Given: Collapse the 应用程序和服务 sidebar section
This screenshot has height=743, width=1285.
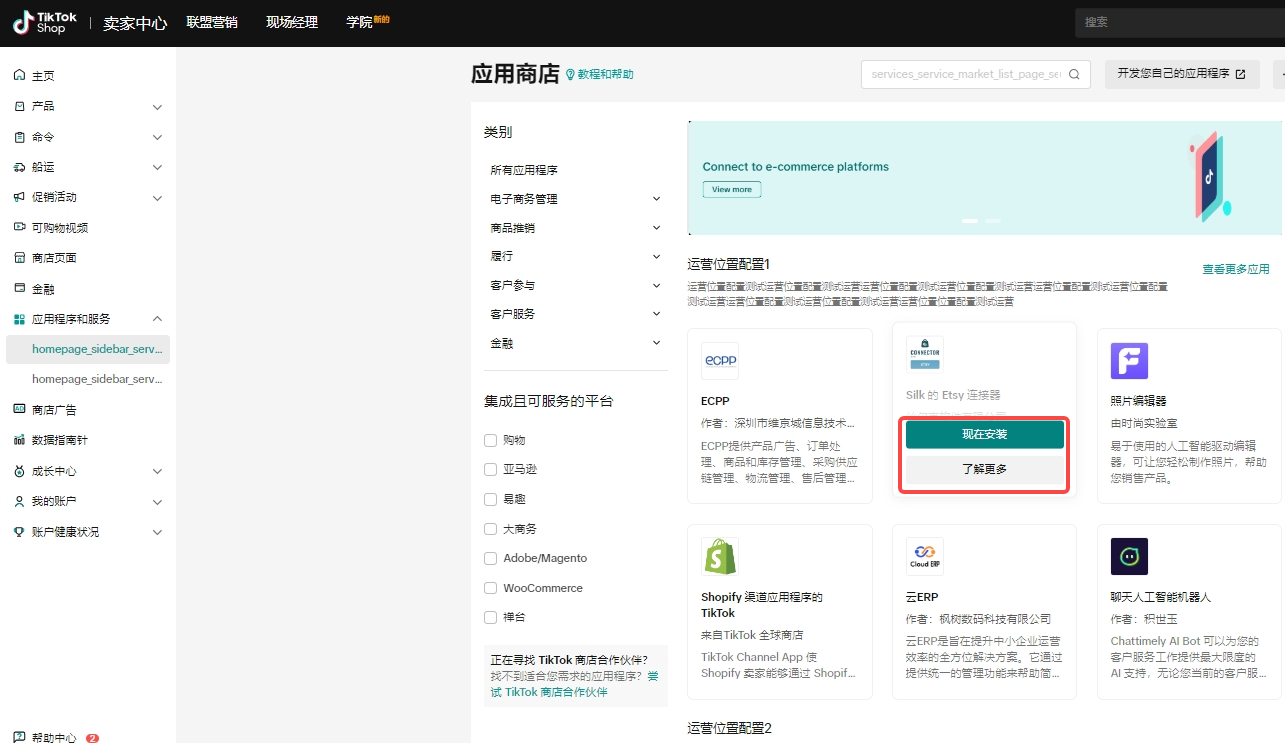Looking at the screenshot, I should 157,319.
